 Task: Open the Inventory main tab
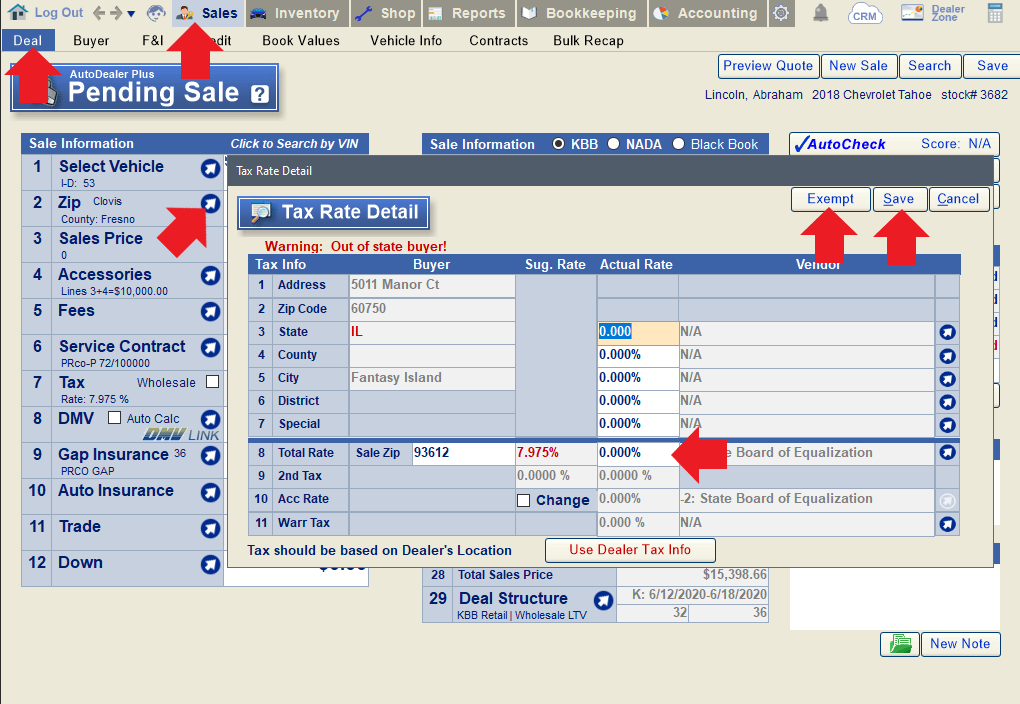pyautogui.click(x=297, y=13)
